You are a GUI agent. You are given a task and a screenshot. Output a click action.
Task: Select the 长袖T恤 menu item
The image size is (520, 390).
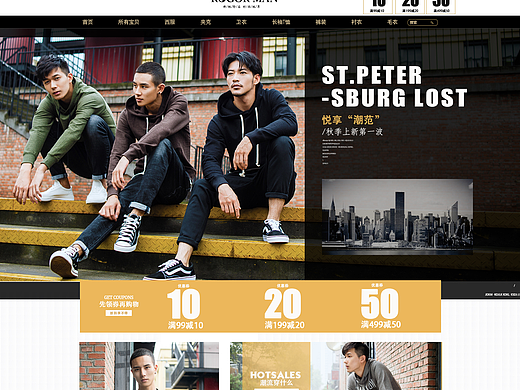point(281,22)
